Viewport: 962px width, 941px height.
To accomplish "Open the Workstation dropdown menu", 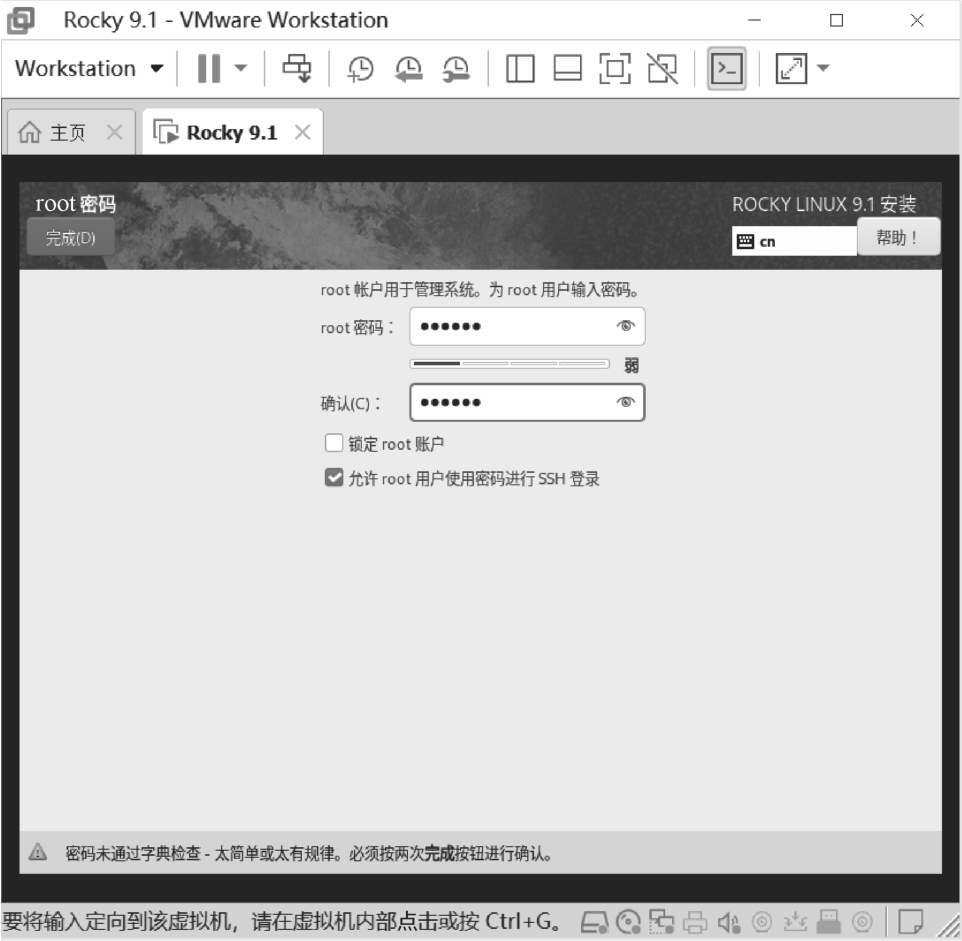I will tap(89, 69).
